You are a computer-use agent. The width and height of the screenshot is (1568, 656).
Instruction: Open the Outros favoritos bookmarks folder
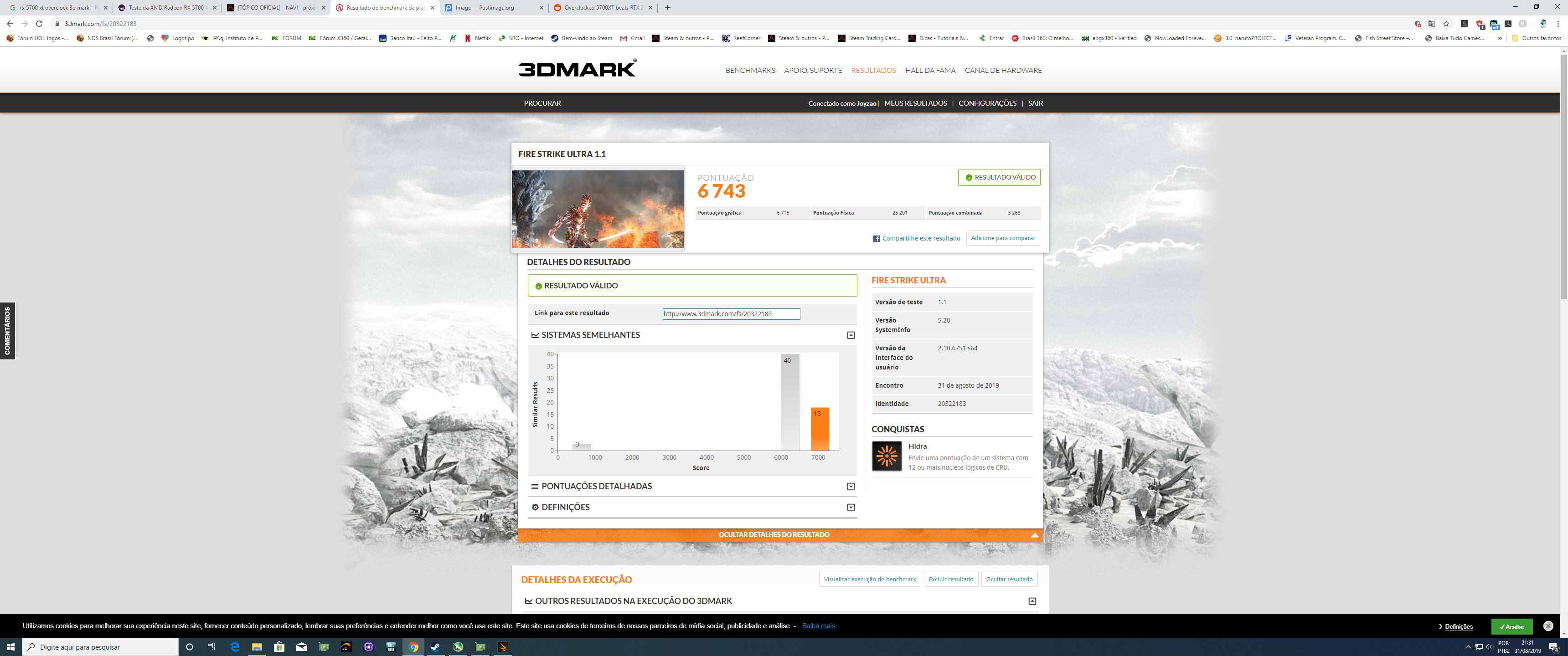pos(1537,38)
